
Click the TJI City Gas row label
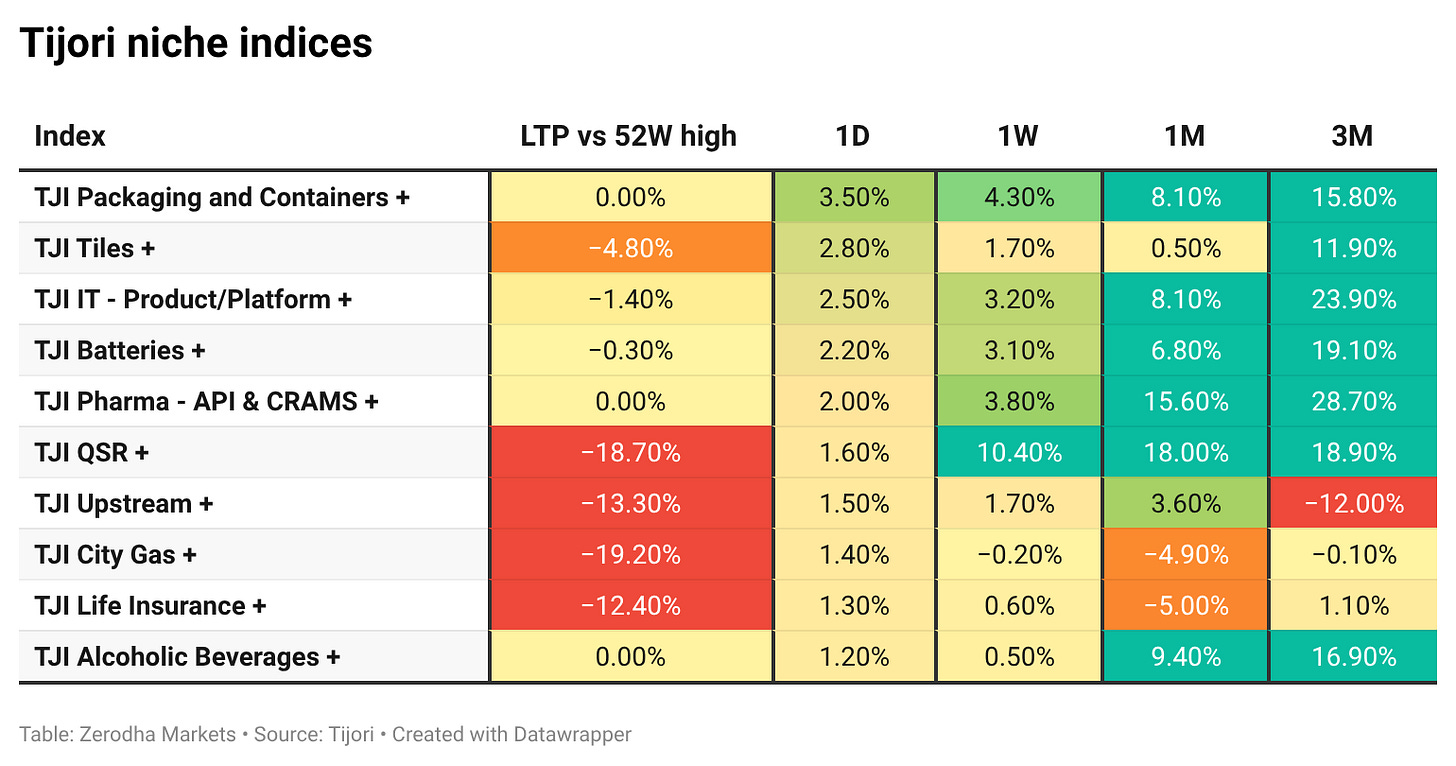tap(115, 554)
